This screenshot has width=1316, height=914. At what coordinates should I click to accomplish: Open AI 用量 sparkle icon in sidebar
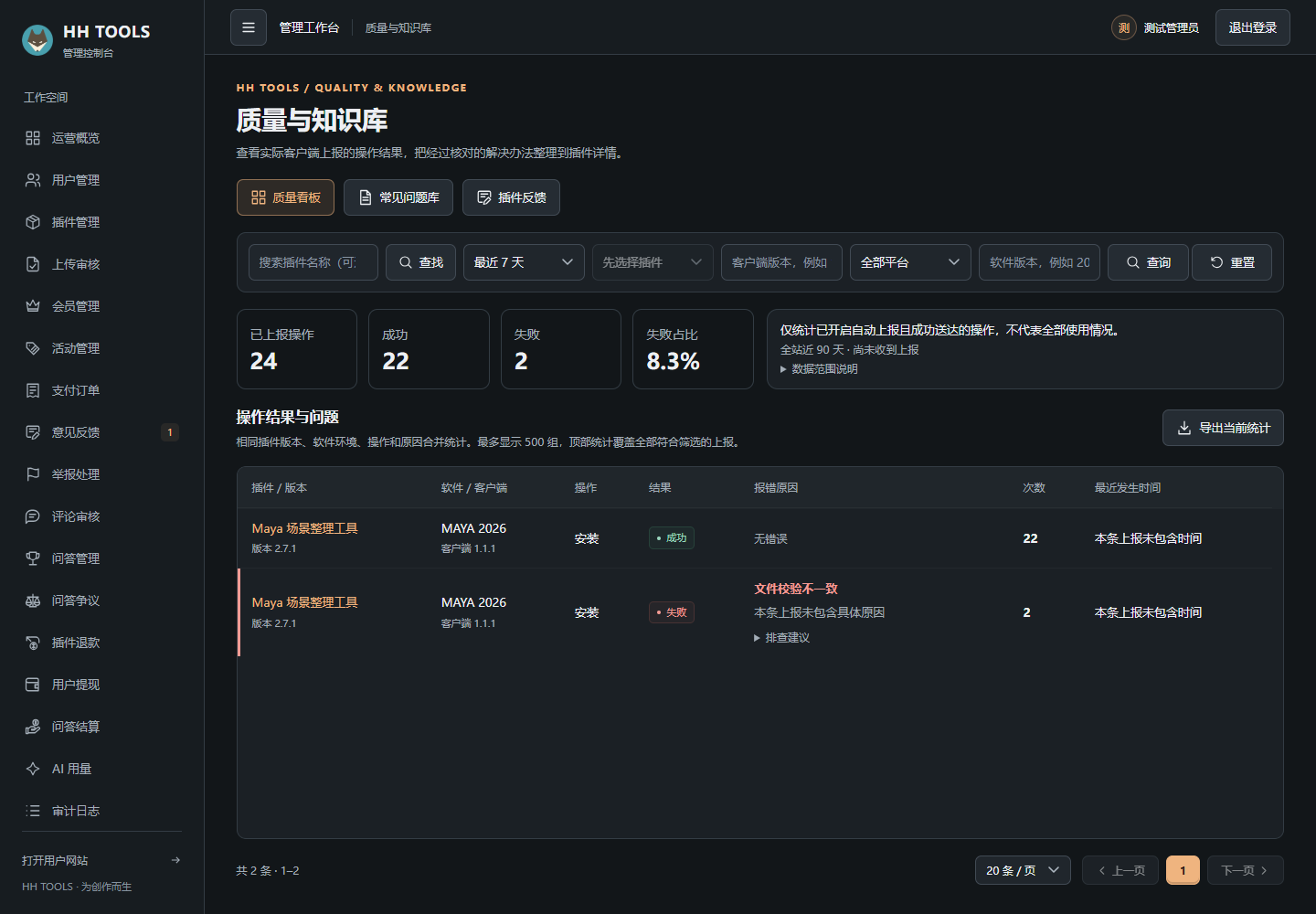point(33,769)
